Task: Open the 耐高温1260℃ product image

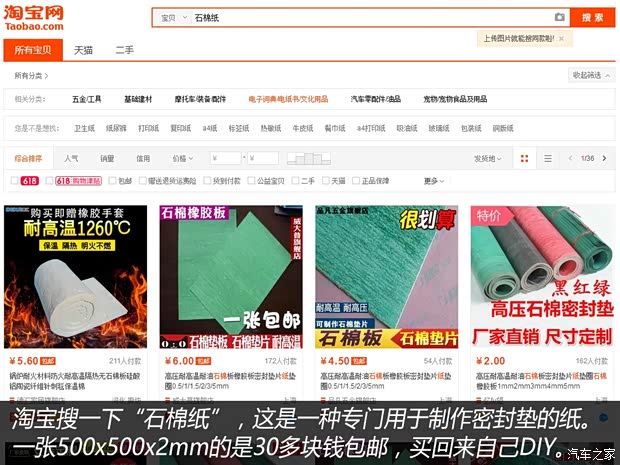Action: 76,277
